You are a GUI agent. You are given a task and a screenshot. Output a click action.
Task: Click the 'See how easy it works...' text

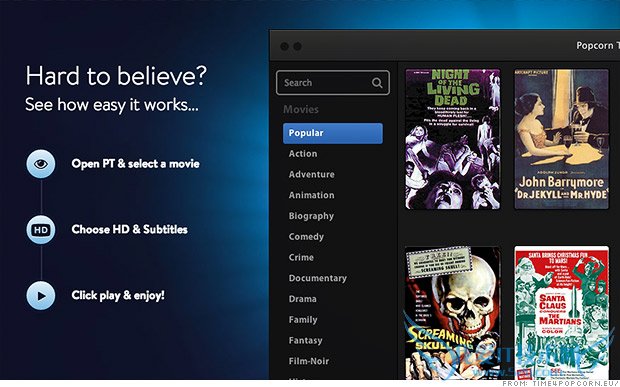(112, 105)
